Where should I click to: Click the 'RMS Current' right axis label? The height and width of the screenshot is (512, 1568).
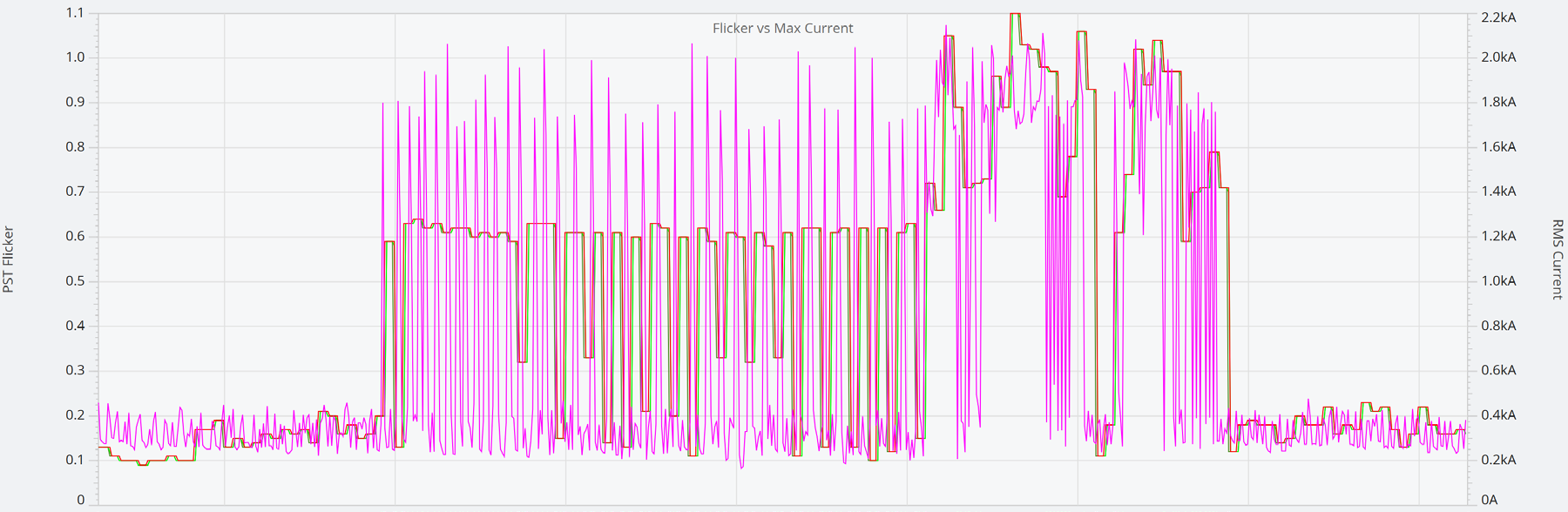1558,259
